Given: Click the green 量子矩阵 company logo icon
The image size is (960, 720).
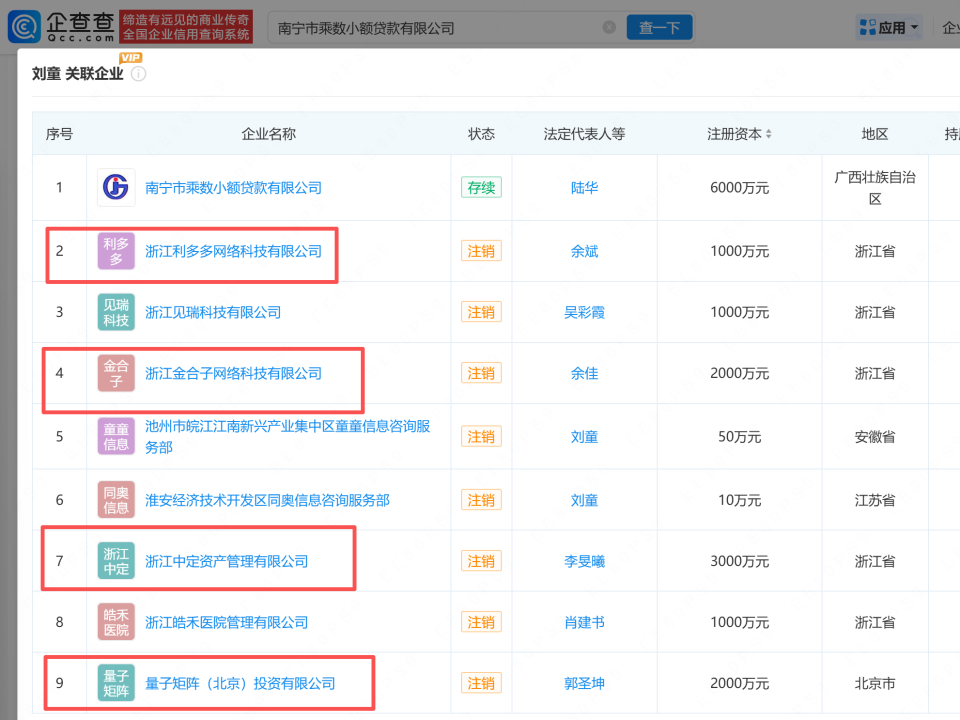Looking at the screenshot, I should [x=115, y=683].
